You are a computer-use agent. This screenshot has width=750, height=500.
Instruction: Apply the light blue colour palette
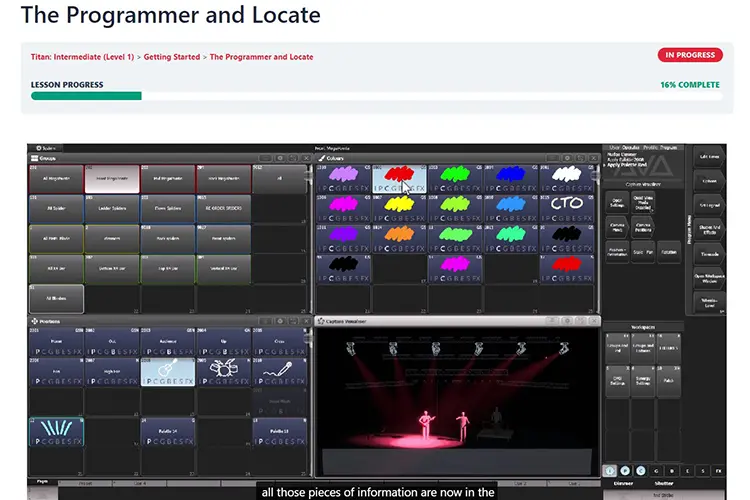511,209
